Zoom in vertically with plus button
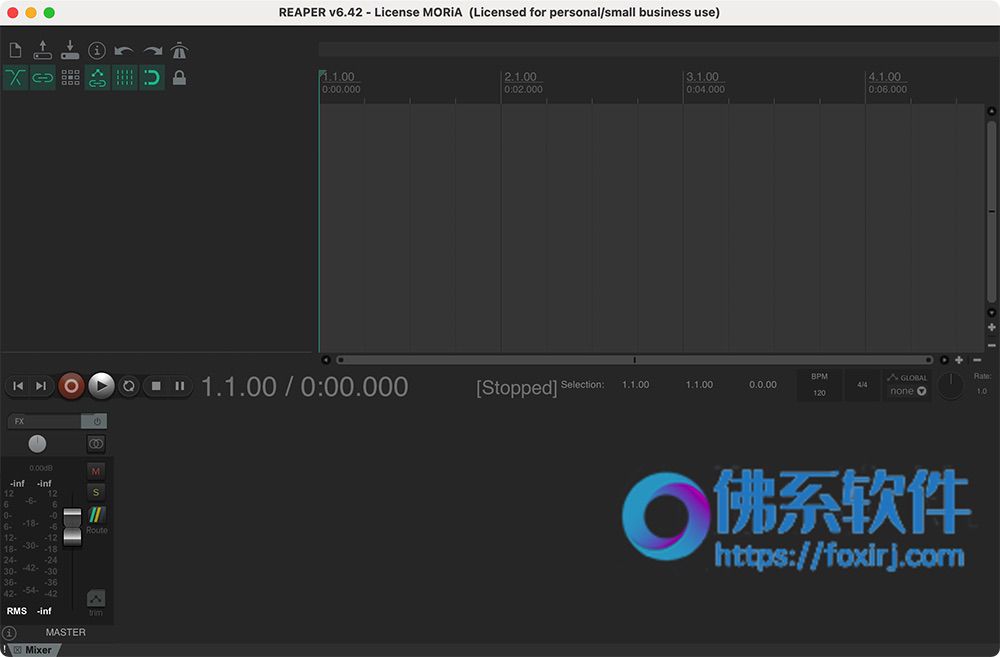Image resolution: width=1000 pixels, height=657 pixels. [x=992, y=327]
